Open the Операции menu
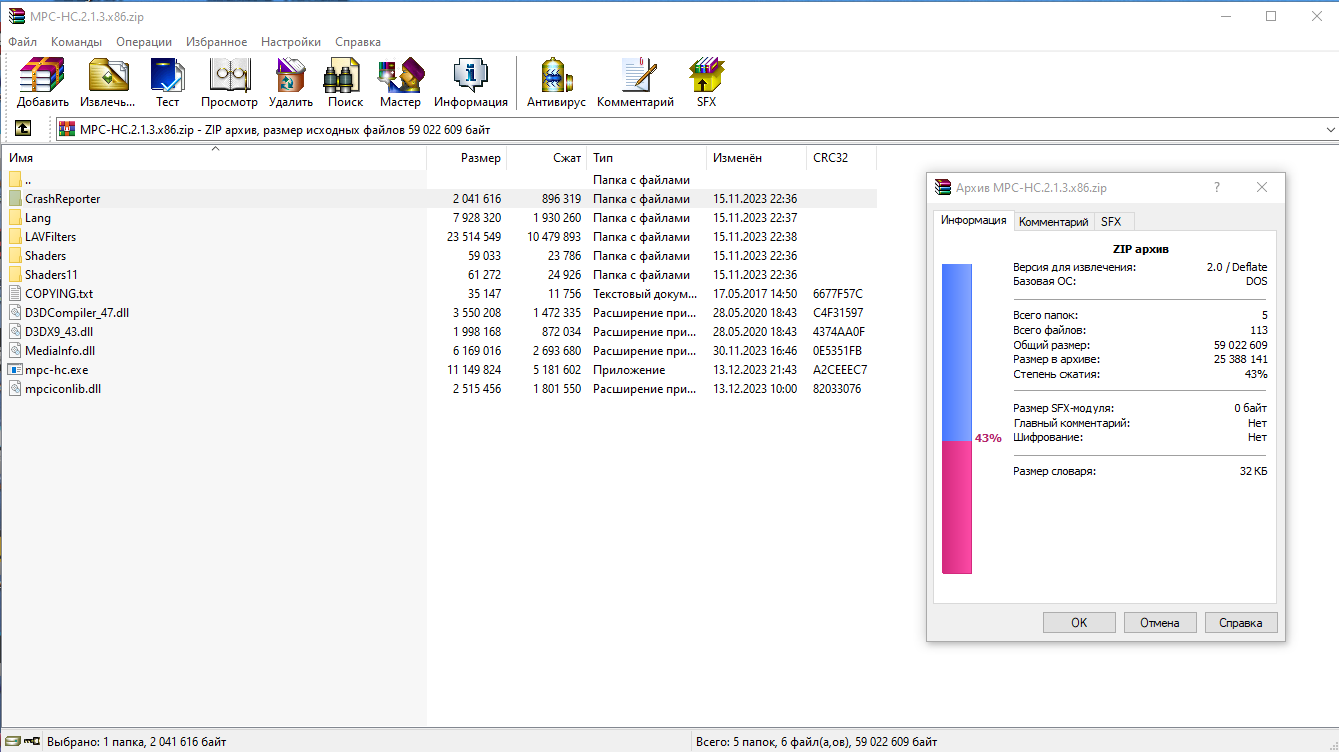The height and width of the screenshot is (752, 1339). click(x=144, y=42)
